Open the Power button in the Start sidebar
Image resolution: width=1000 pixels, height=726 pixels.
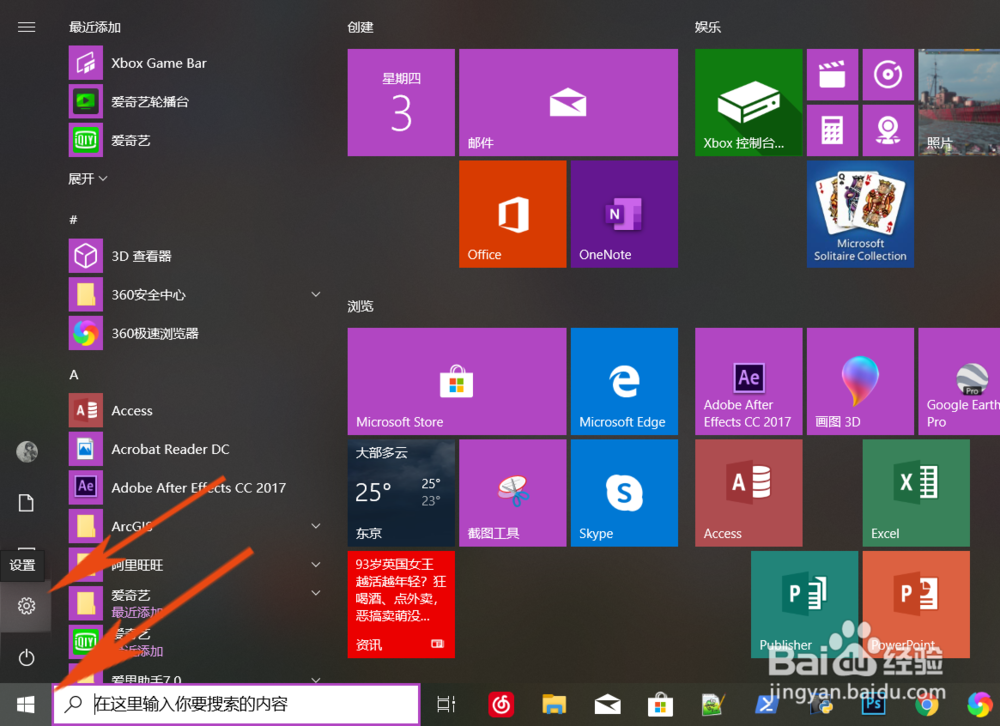[x=26, y=658]
